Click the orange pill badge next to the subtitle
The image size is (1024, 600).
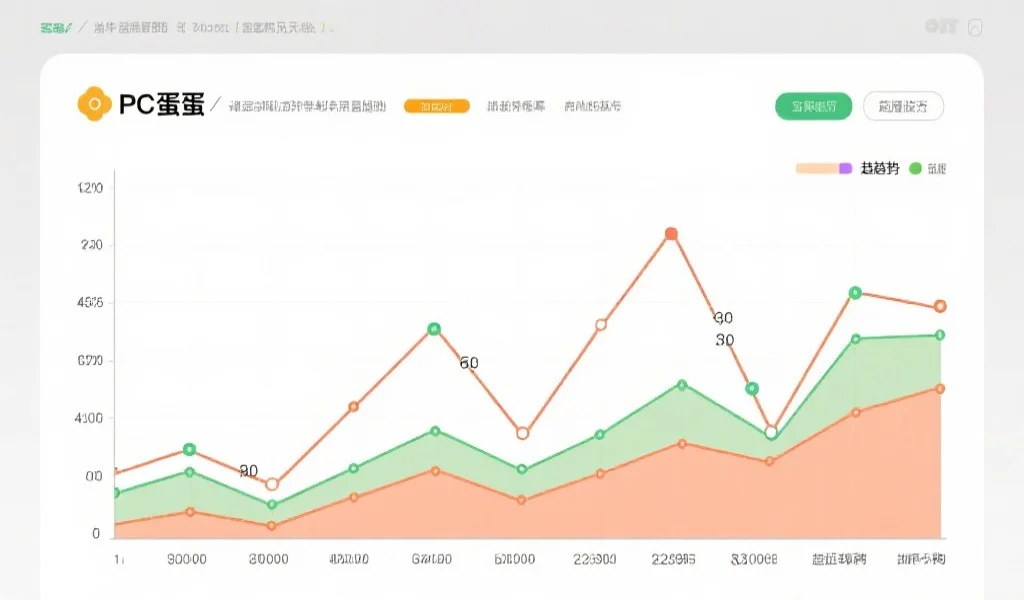pos(437,105)
